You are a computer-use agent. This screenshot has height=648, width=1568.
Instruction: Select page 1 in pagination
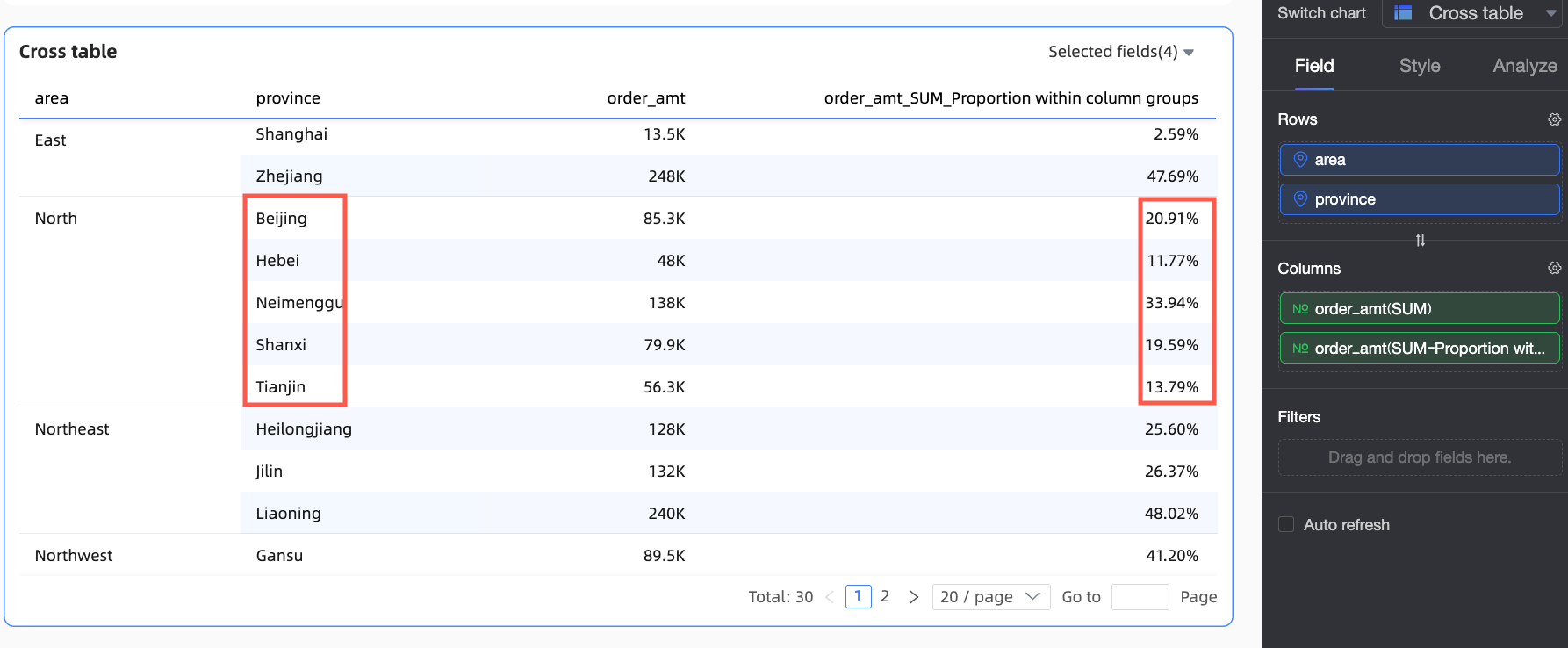click(x=858, y=597)
